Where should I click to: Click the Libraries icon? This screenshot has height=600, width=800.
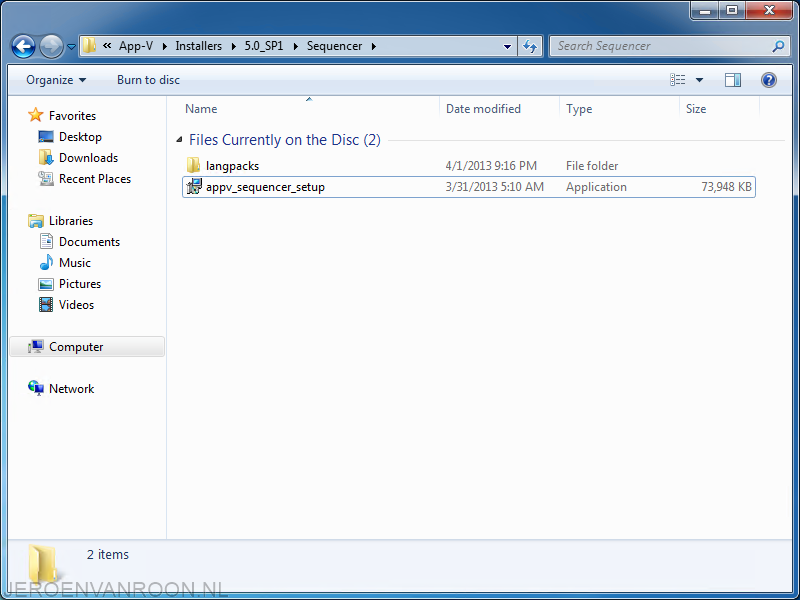(36, 220)
